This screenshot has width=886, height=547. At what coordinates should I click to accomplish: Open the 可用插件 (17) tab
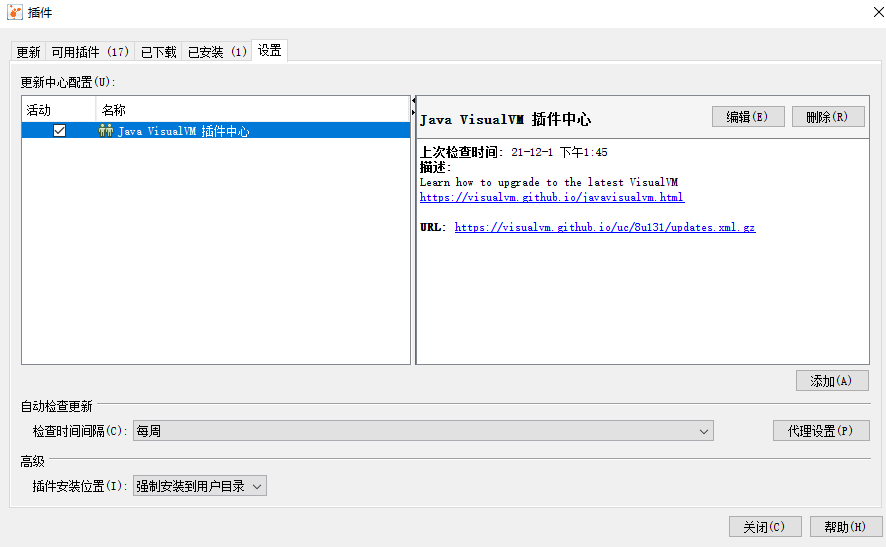90,52
